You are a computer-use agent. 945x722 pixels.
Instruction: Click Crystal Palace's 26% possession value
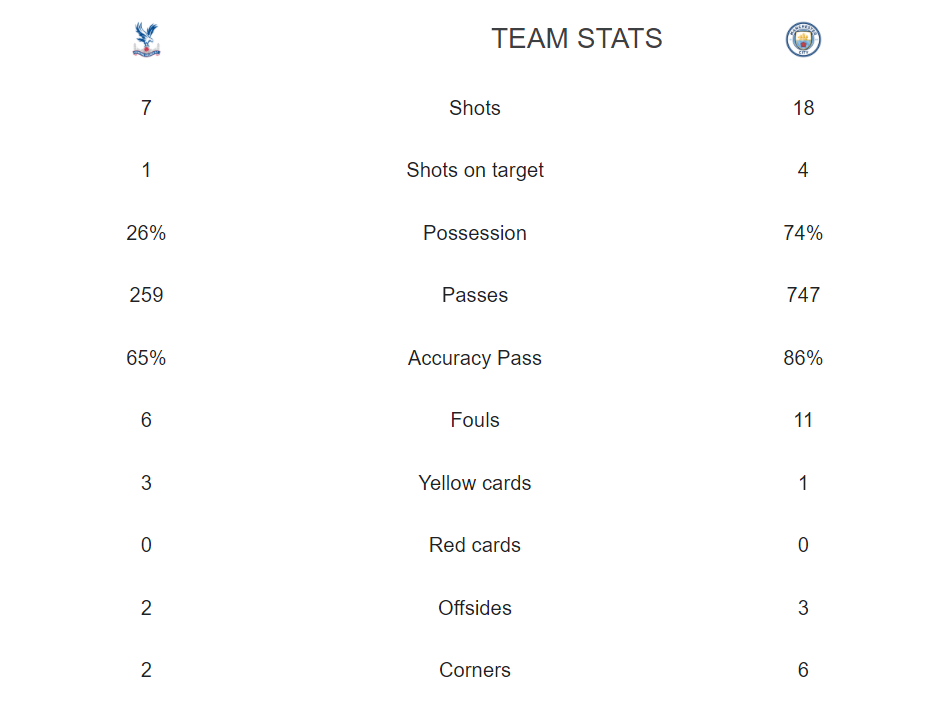coord(146,233)
